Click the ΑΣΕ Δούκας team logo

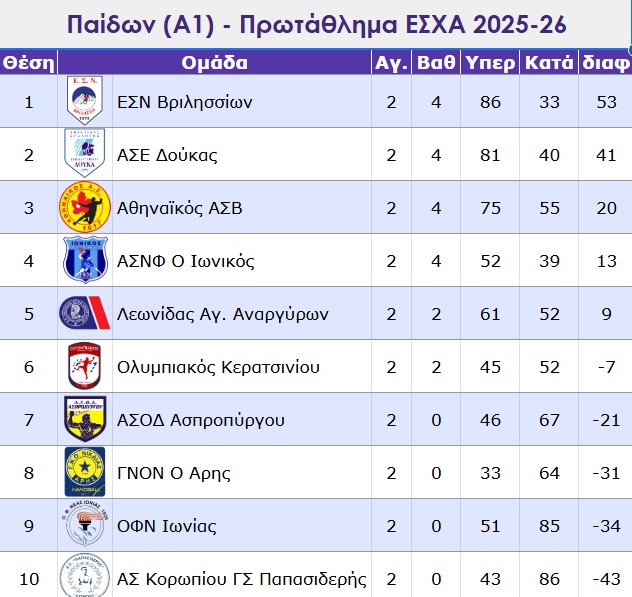85,155
